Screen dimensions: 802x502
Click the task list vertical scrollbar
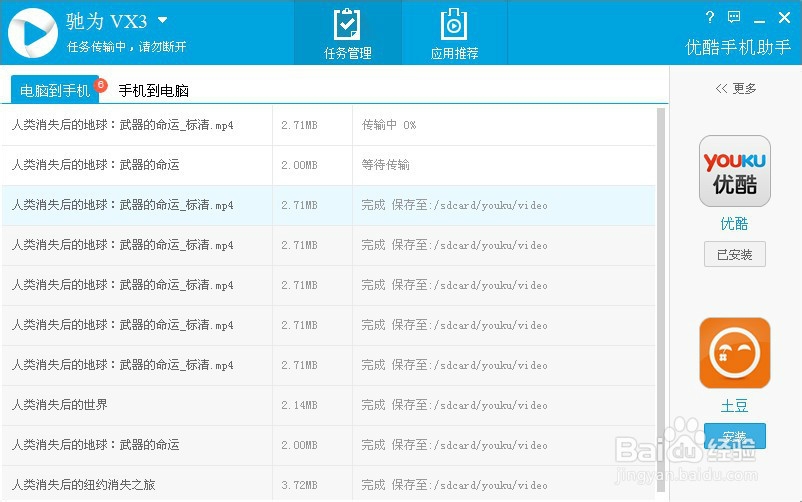[660, 299]
